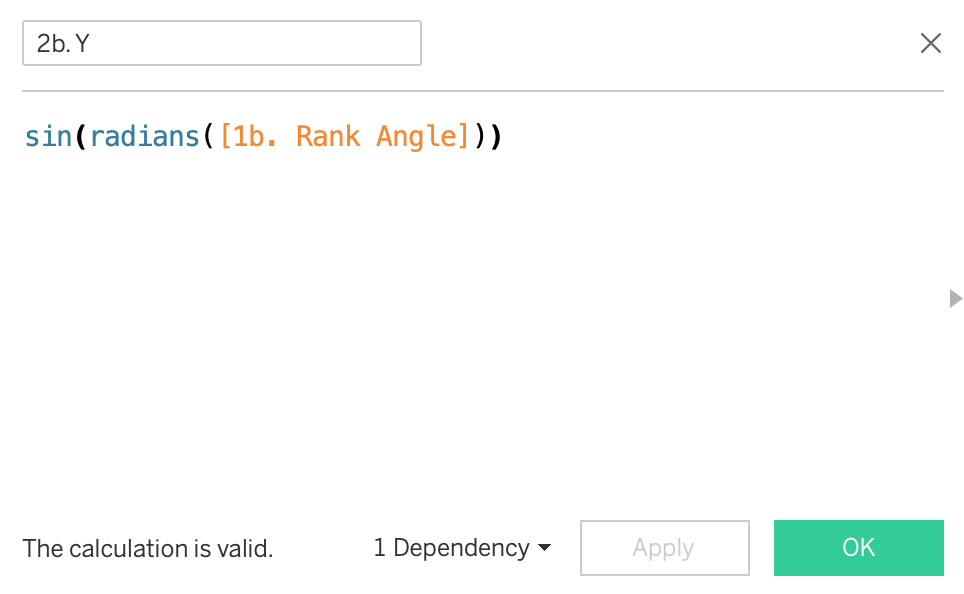Click the sin function in the formula
This screenshot has width=964, height=594.
[x=48, y=136]
